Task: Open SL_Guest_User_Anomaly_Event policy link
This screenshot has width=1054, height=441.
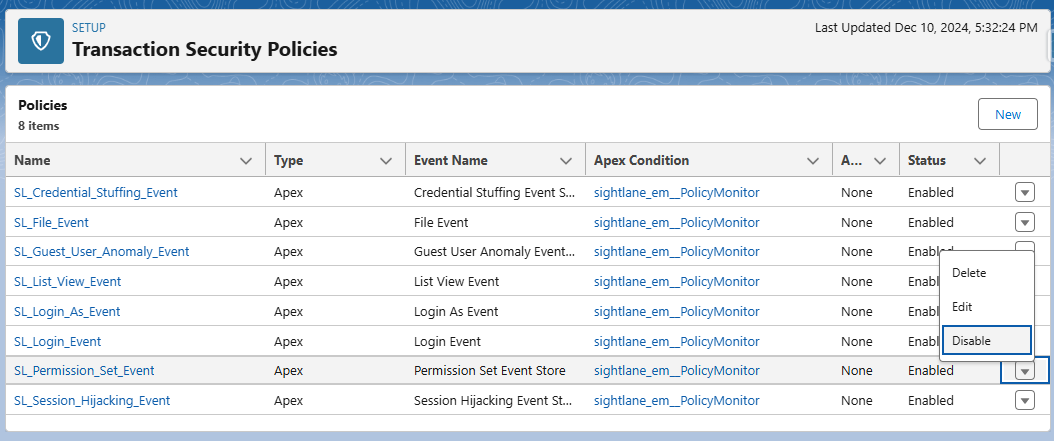Action: [102, 251]
